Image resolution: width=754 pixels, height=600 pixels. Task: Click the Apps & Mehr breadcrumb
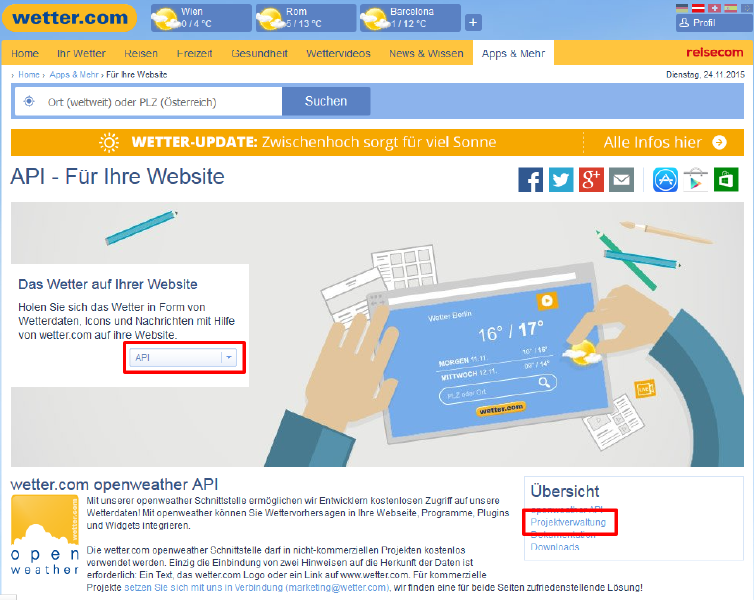pos(74,75)
